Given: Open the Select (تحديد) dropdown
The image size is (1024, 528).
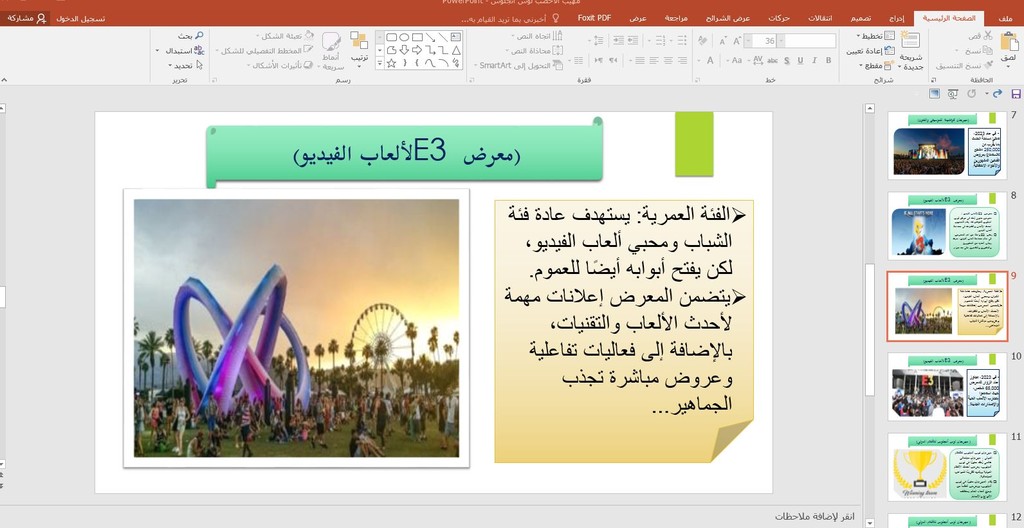Looking at the screenshot, I should 185,65.
